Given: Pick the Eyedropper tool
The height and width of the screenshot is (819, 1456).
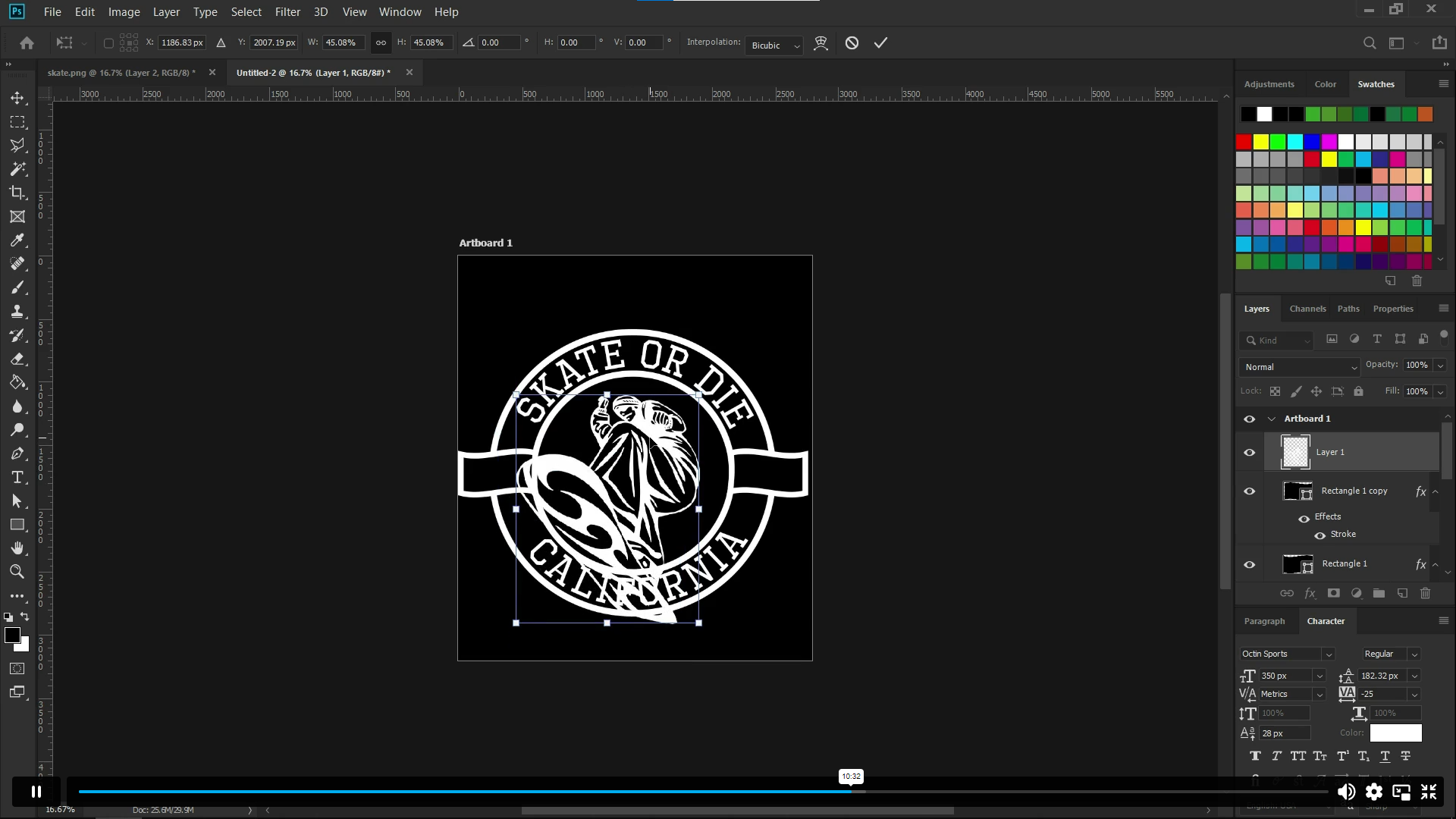Looking at the screenshot, I should [17, 240].
